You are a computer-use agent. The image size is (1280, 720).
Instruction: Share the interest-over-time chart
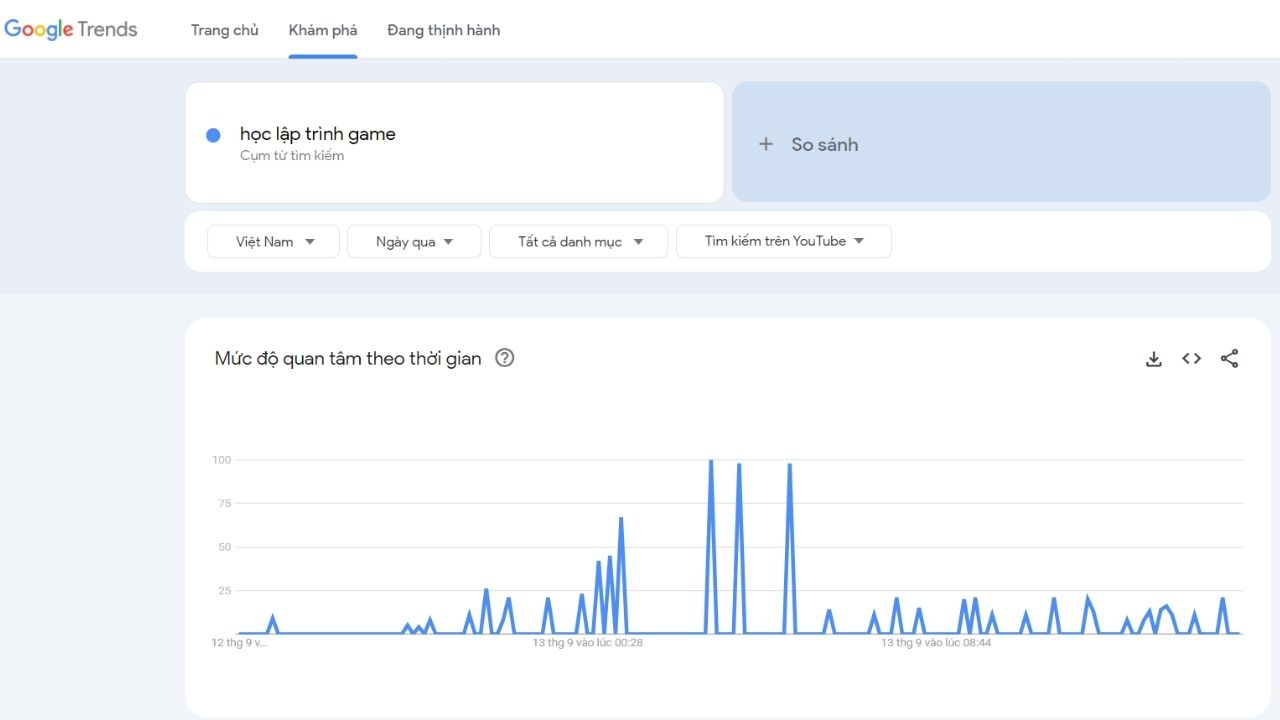(x=1229, y=358)
